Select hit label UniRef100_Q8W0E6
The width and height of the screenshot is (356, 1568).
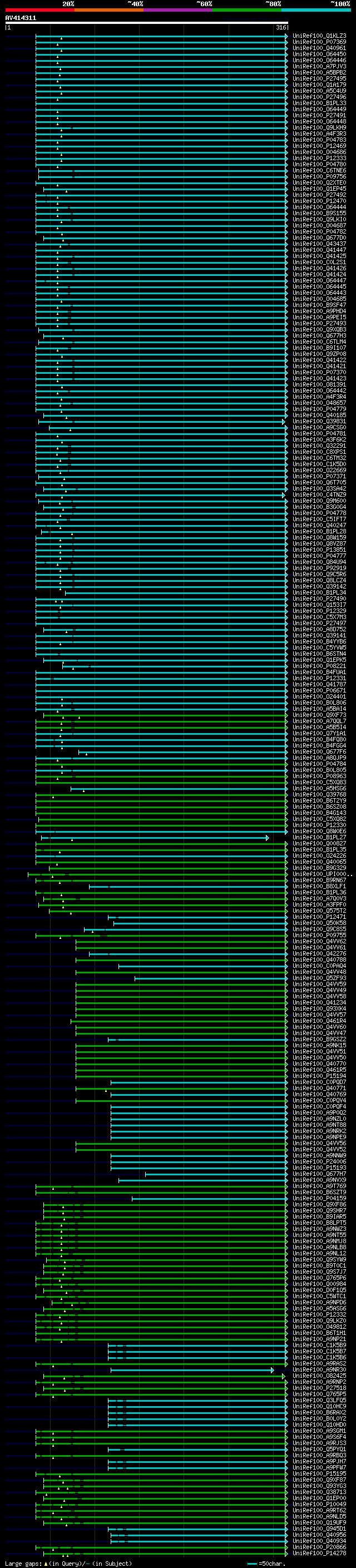point(319,832)
